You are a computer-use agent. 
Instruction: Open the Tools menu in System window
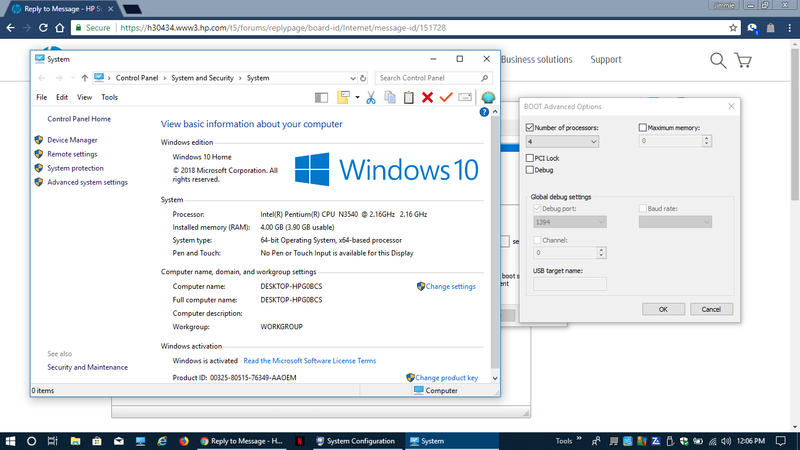[109, 97]
